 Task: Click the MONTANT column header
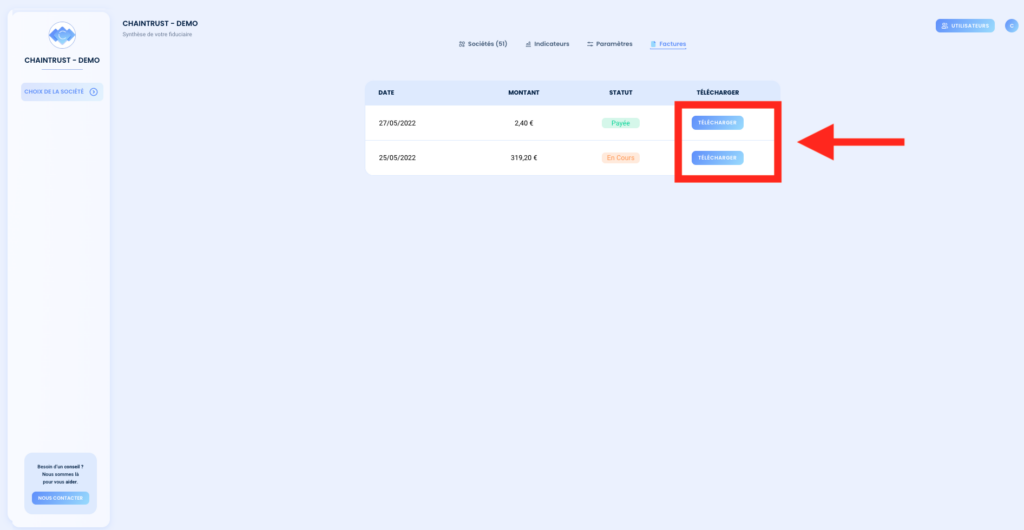[524, 93]
